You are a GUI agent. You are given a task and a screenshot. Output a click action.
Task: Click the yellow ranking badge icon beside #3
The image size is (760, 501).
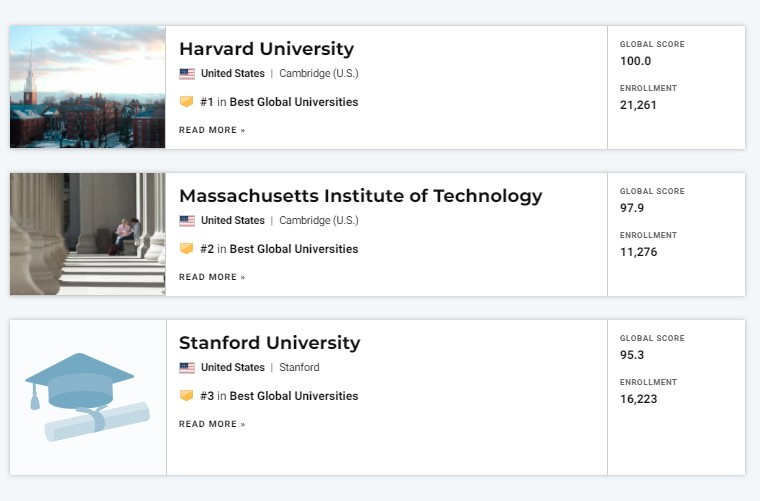click(x=186, y=396)
